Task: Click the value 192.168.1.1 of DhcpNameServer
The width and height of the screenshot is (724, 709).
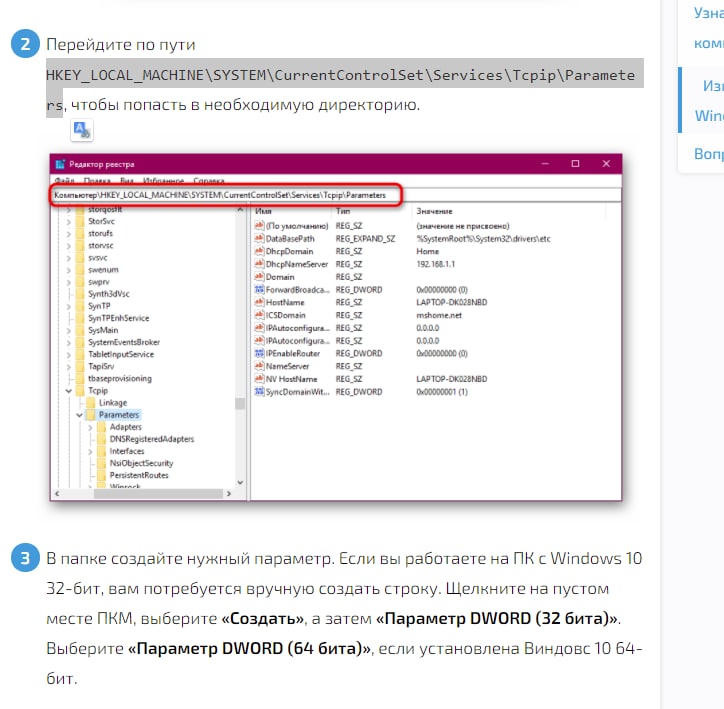Action: 435,264
